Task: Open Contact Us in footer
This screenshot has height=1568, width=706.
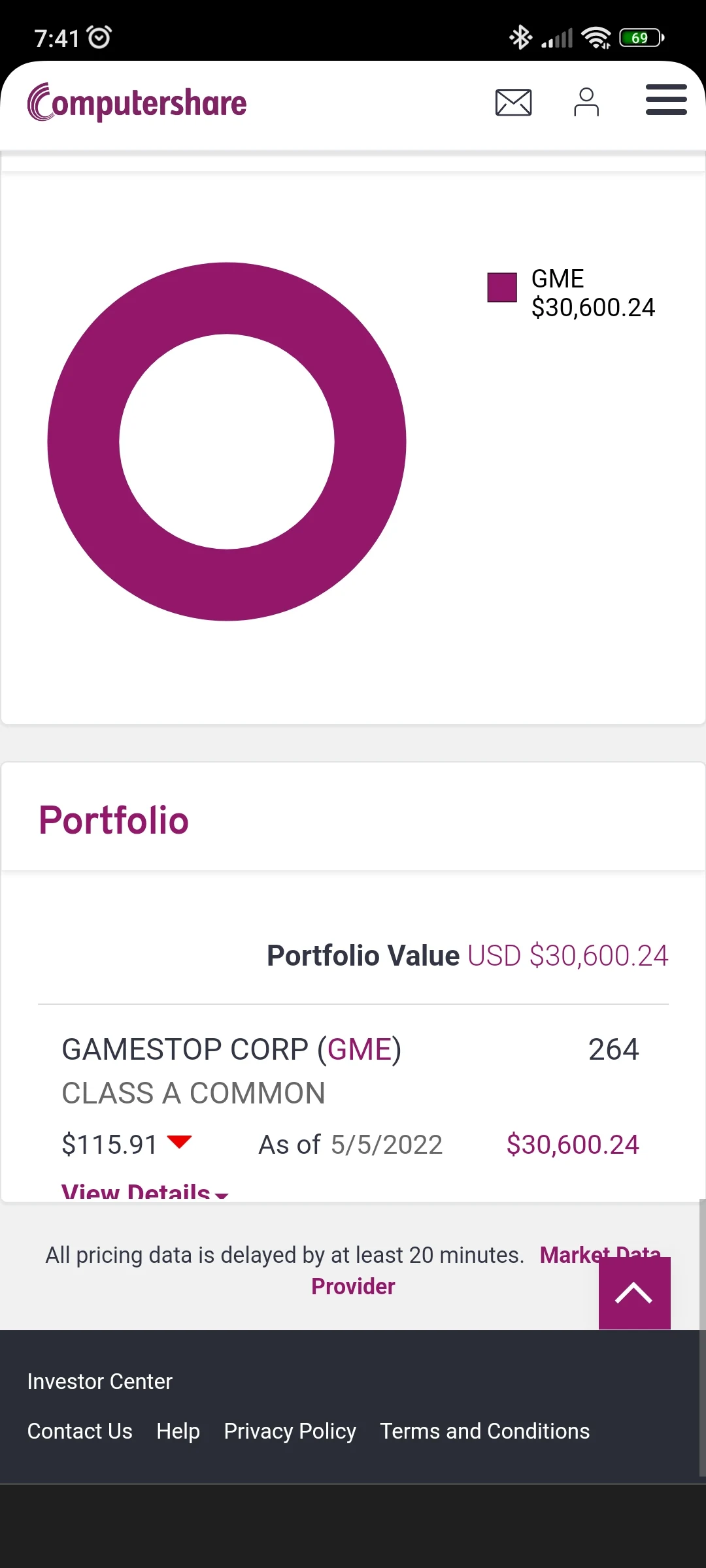Action: pyautogui.click(x=80, y=1431)
